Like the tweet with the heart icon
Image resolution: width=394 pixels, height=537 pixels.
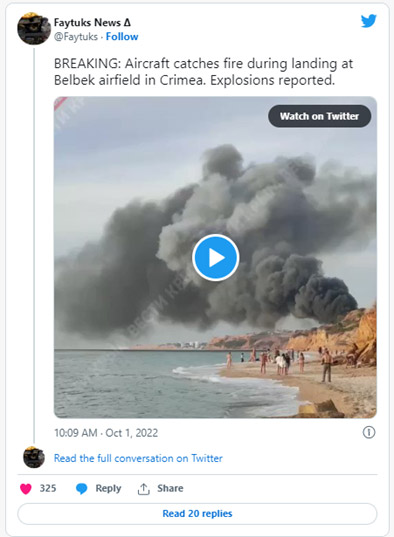26,488
